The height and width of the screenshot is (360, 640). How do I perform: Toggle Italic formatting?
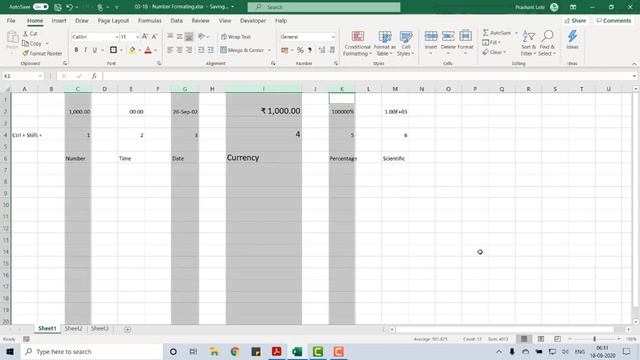tap(85, 50)
